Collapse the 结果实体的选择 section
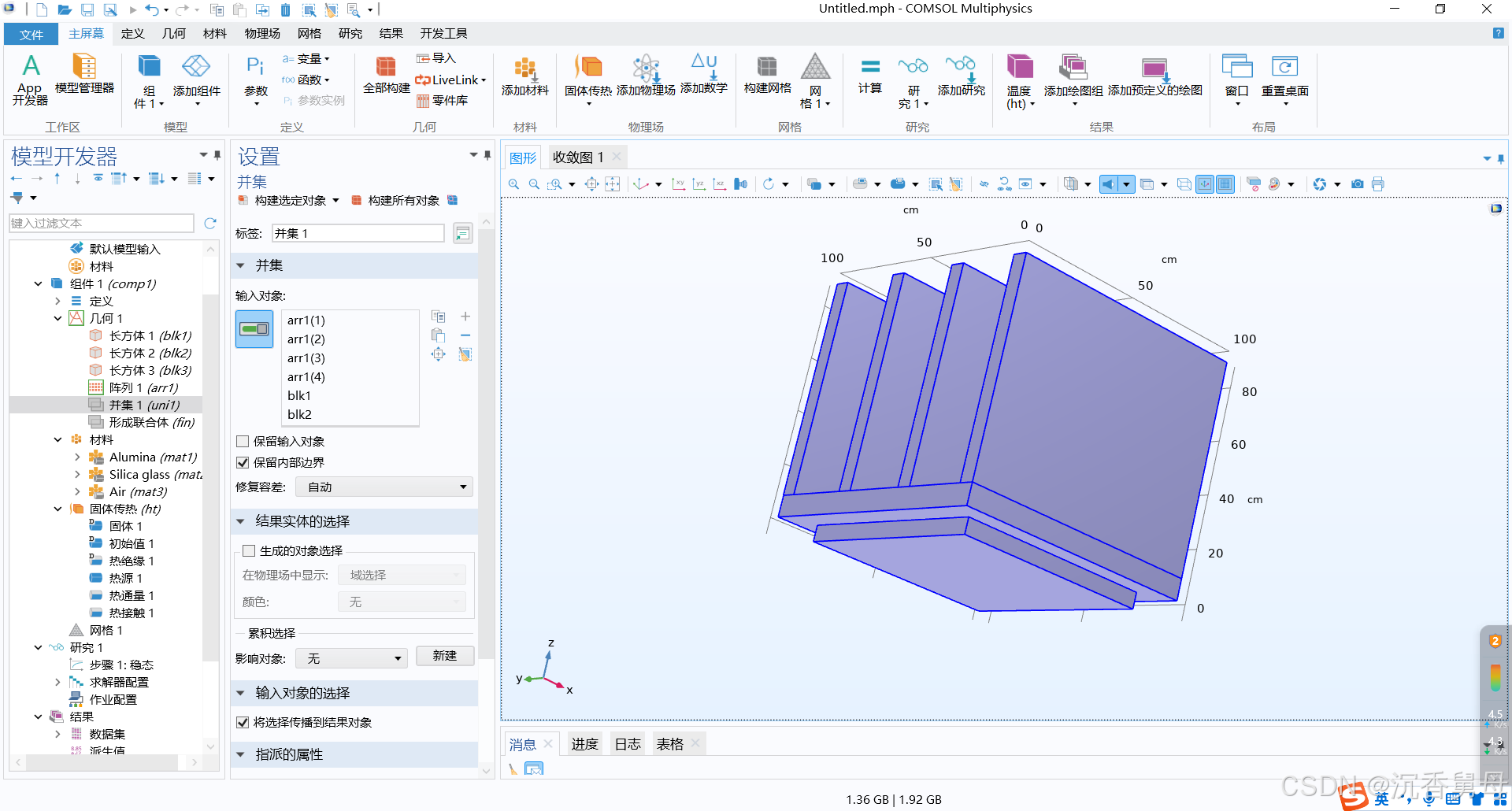This screenshot has width=1512, height=811. [x=241, y=521]
